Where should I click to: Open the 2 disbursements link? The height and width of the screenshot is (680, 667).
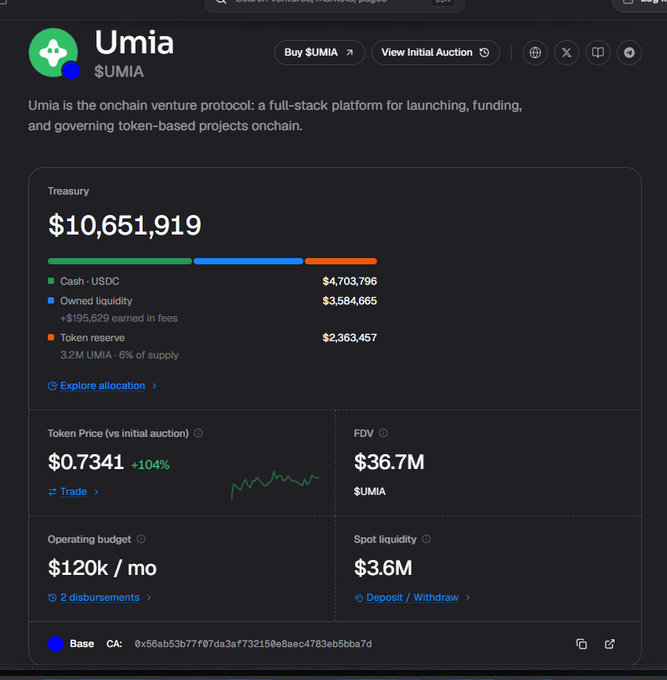(x=100, y=597)
